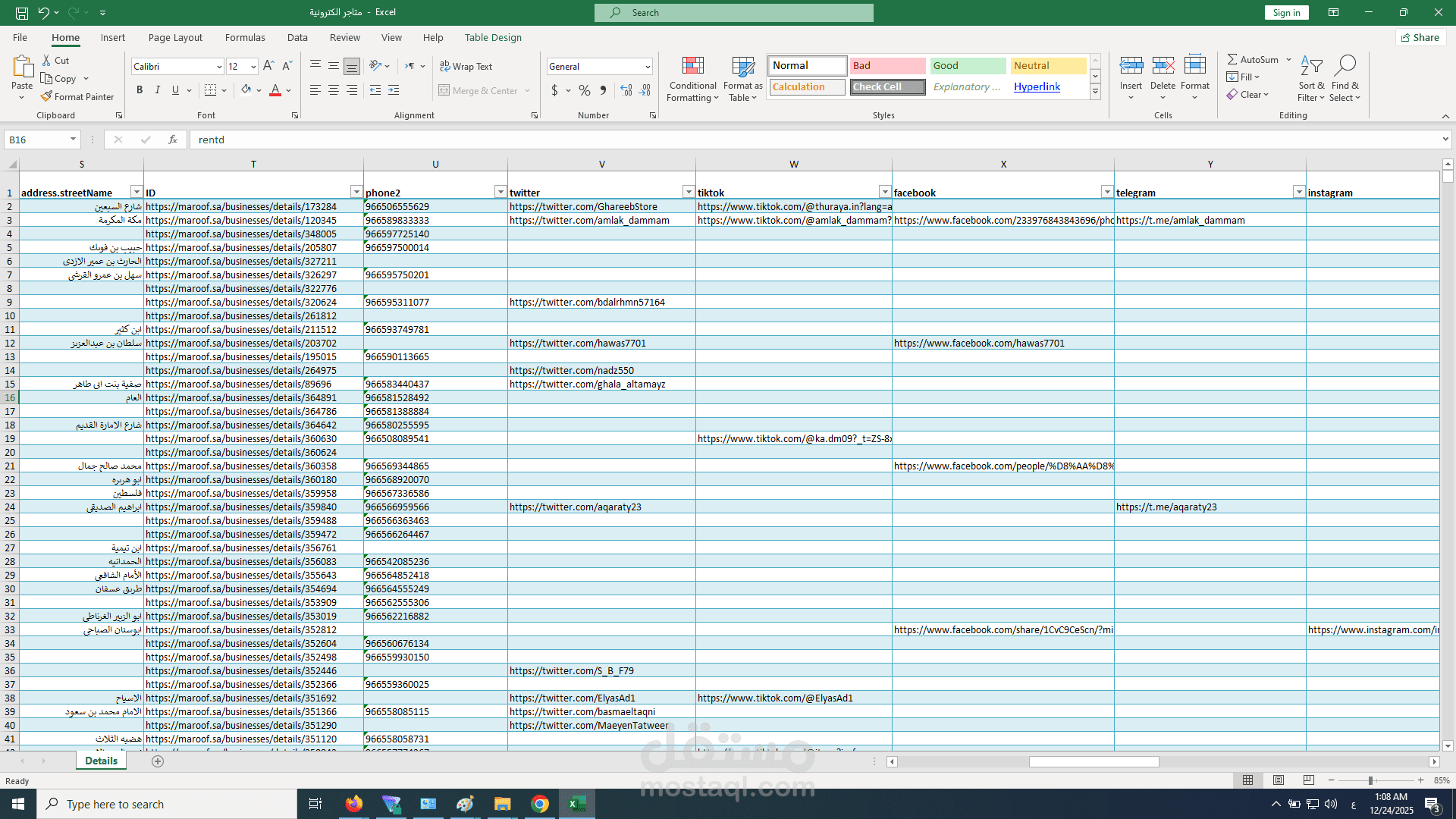Open the Calibri font name dropdown
The height and width of the screenshot is (819, 1456).
219,67
